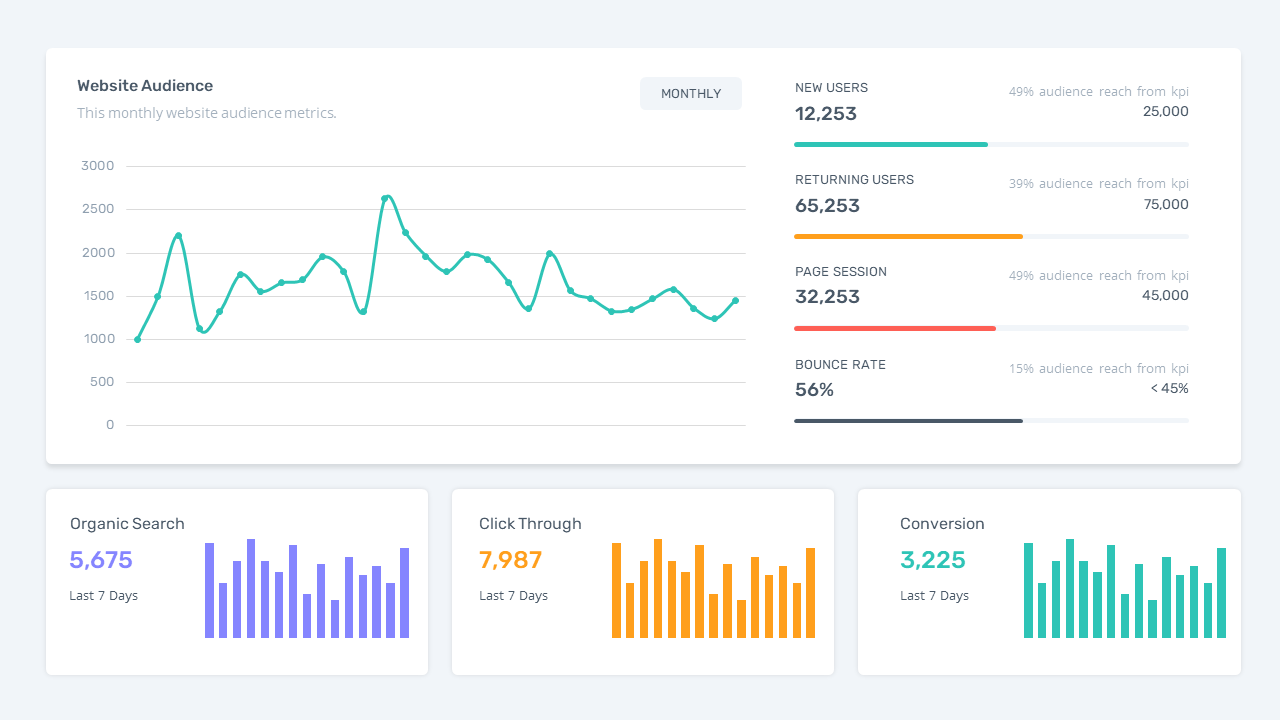Click the MONTHLY filter button
Screen dimensions: 1280x720
[x=690, y=93]
